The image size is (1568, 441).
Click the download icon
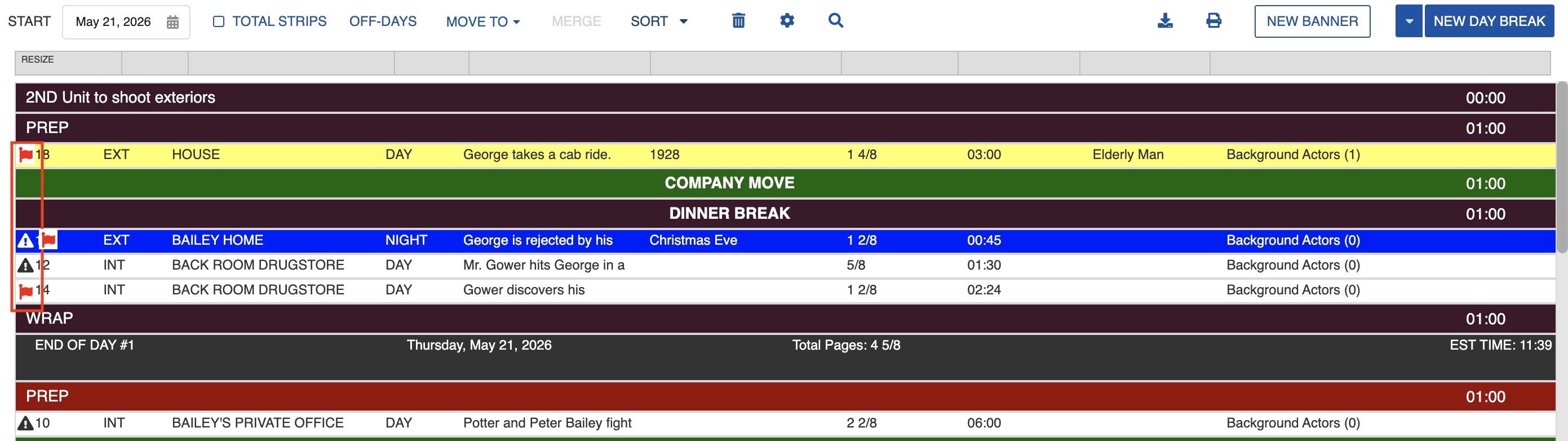(1165, 21)
